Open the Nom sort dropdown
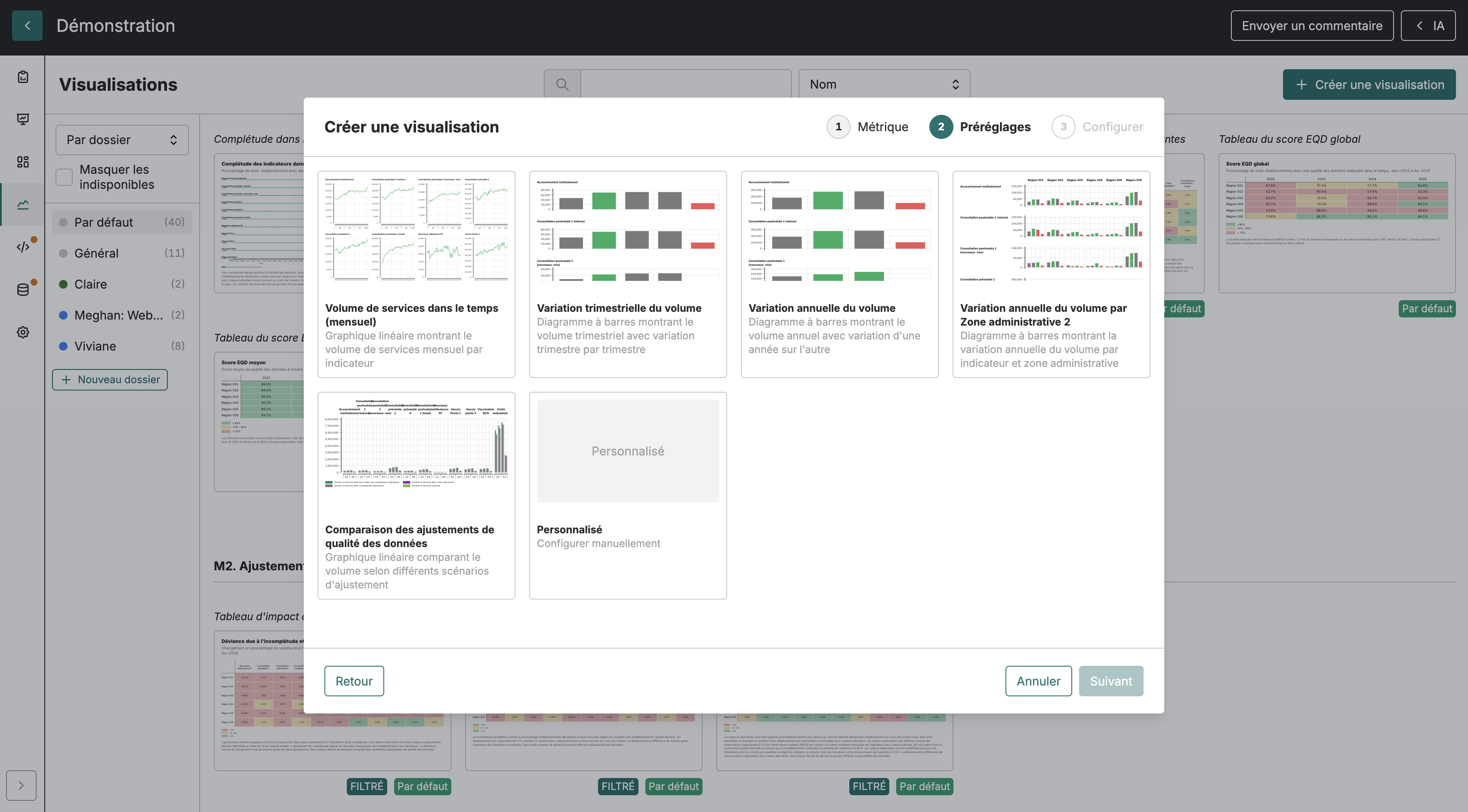This screenshot has height=812, width=1468. (x=884, y=84)
